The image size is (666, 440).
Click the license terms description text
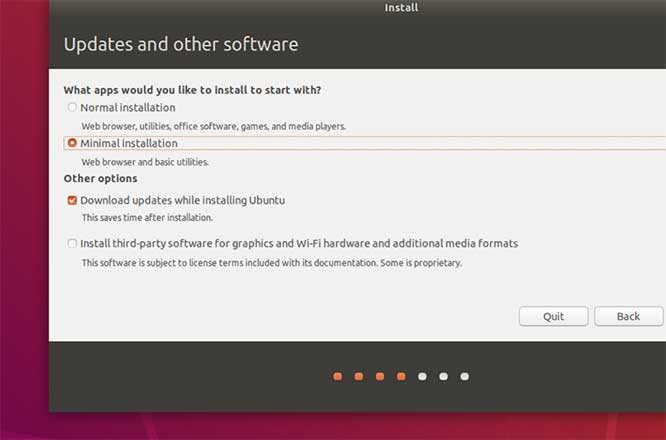271,263
